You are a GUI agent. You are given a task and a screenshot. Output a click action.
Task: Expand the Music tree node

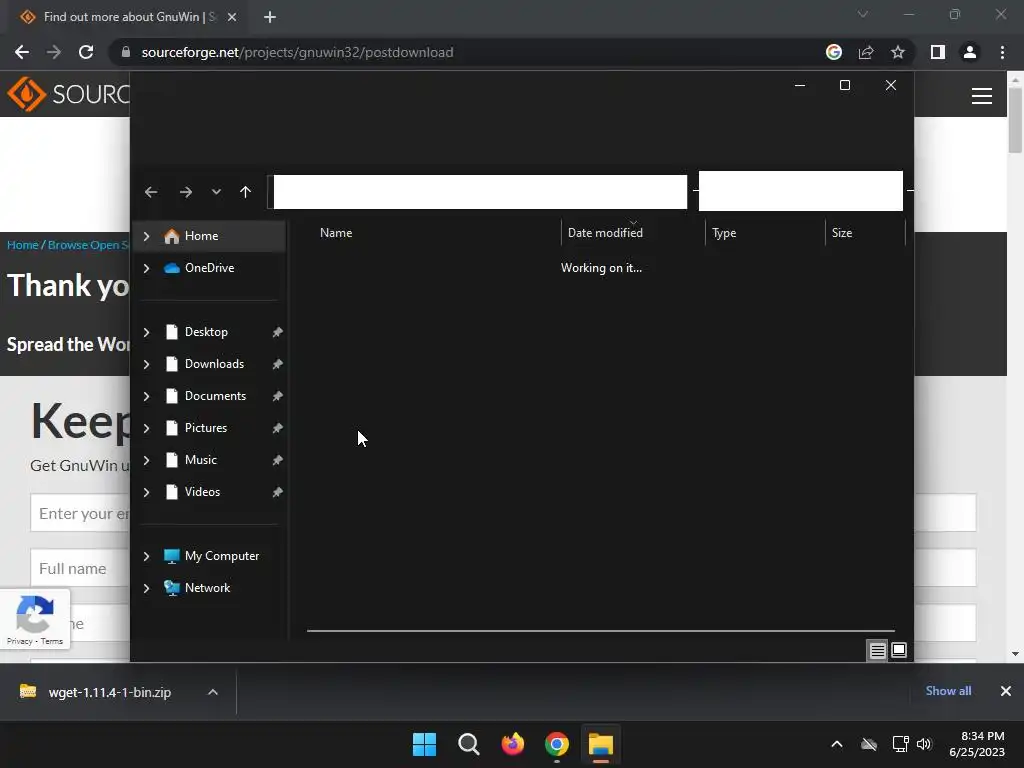pyautogui.click(x=146, y=460)
